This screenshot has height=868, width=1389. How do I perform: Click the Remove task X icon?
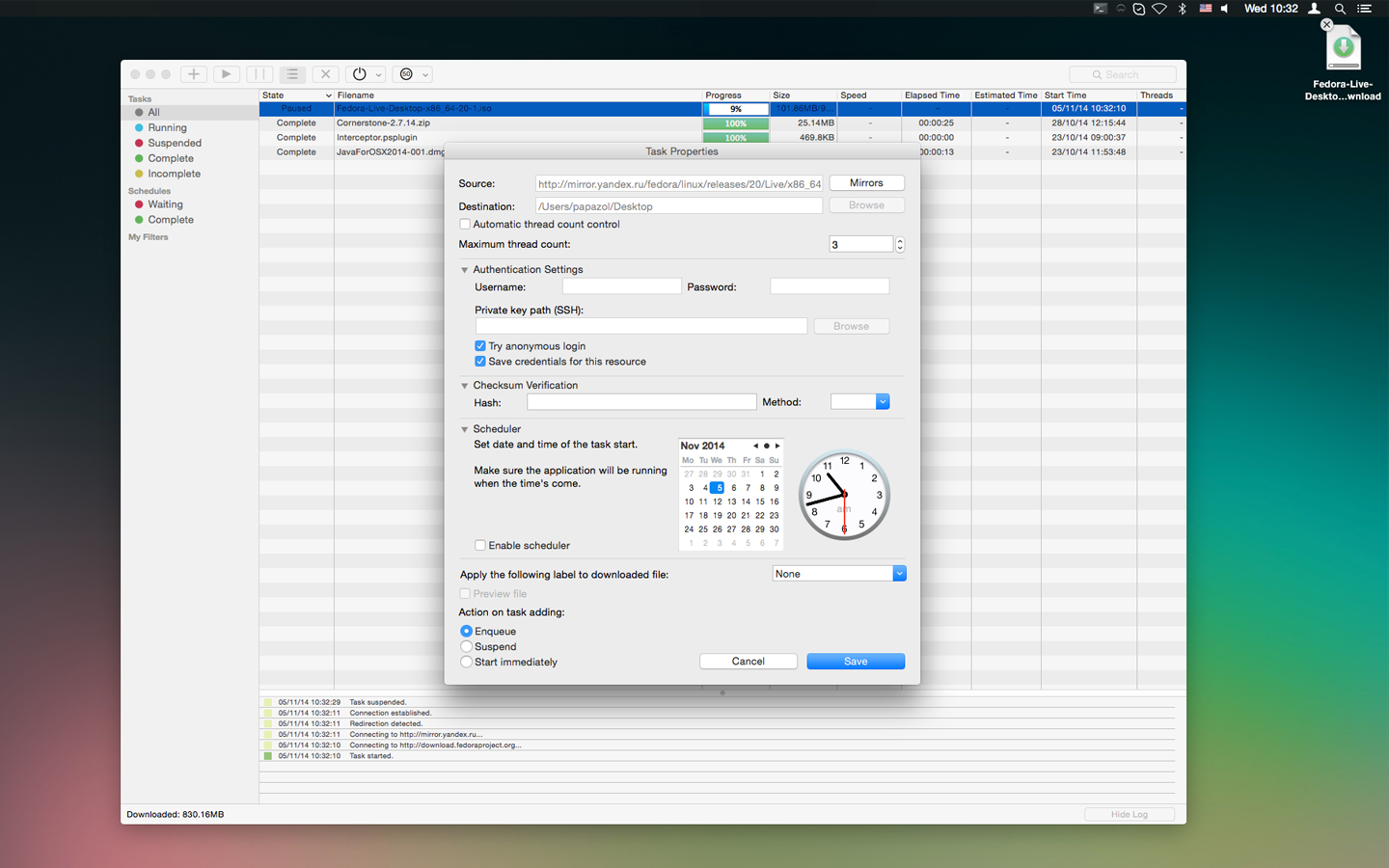pos(325,74)
